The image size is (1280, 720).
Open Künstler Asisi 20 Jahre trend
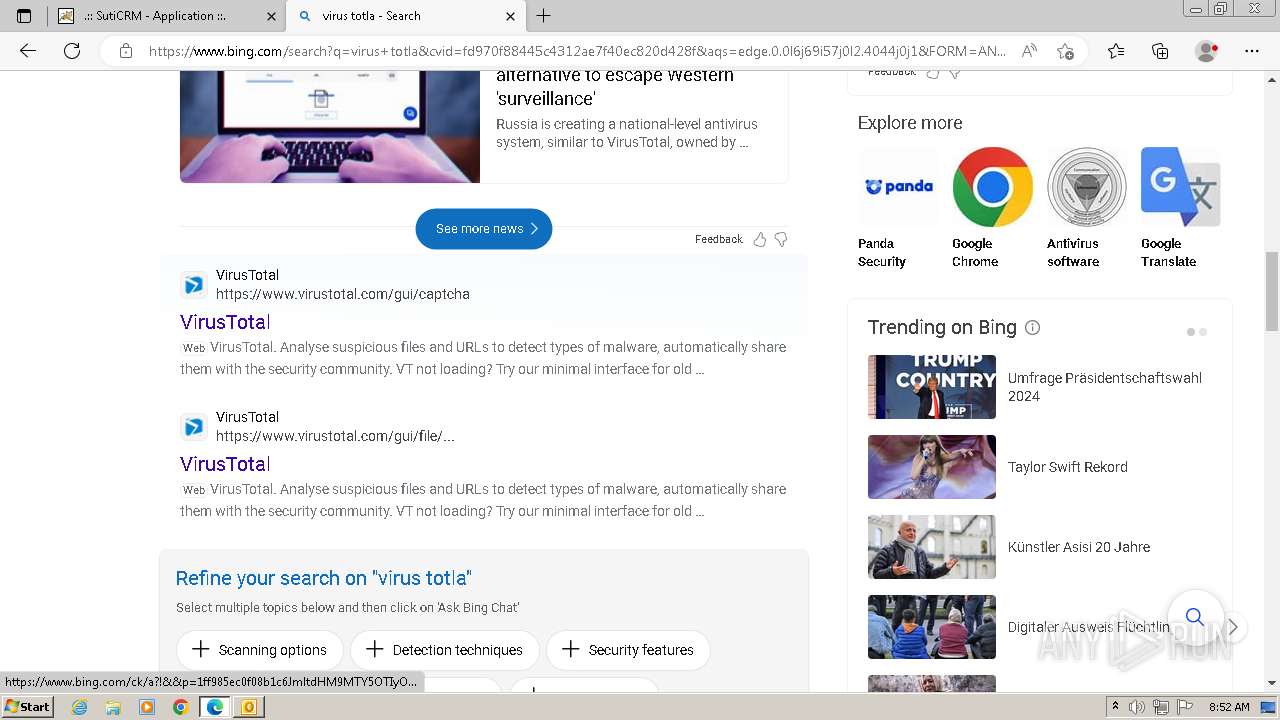[1079, 547]
